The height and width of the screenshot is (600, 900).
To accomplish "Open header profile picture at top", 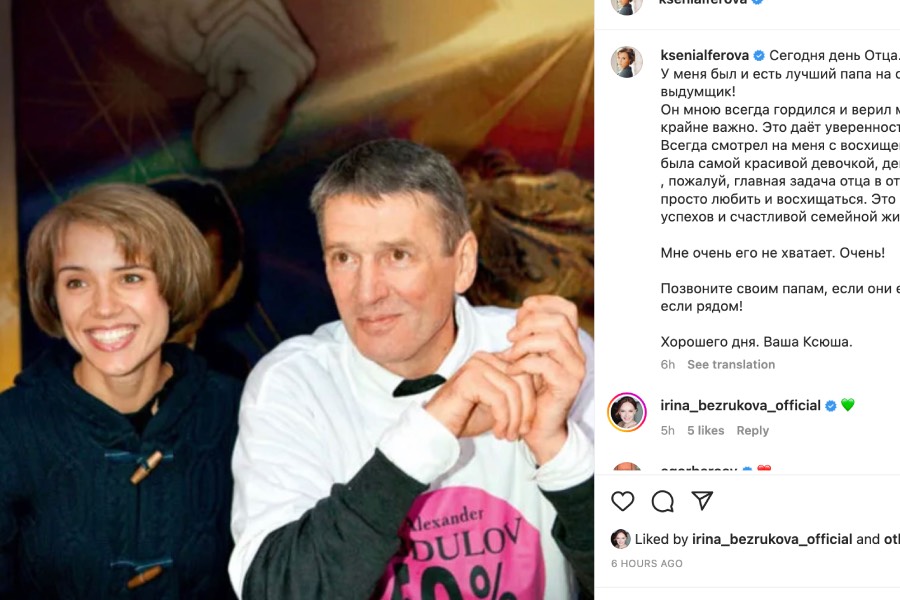I will pos(626,5).
